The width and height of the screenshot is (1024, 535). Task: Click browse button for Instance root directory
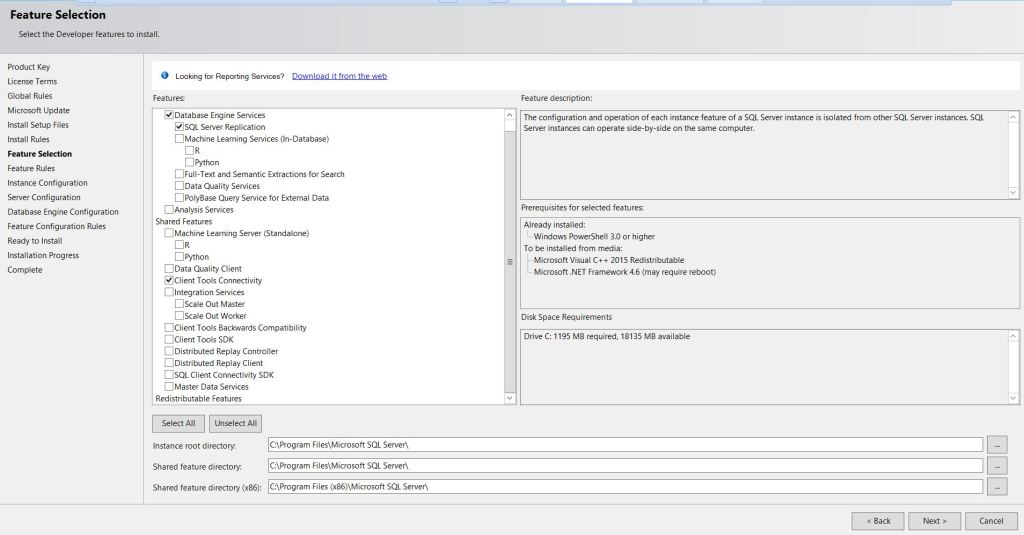(x=997, y=444)
